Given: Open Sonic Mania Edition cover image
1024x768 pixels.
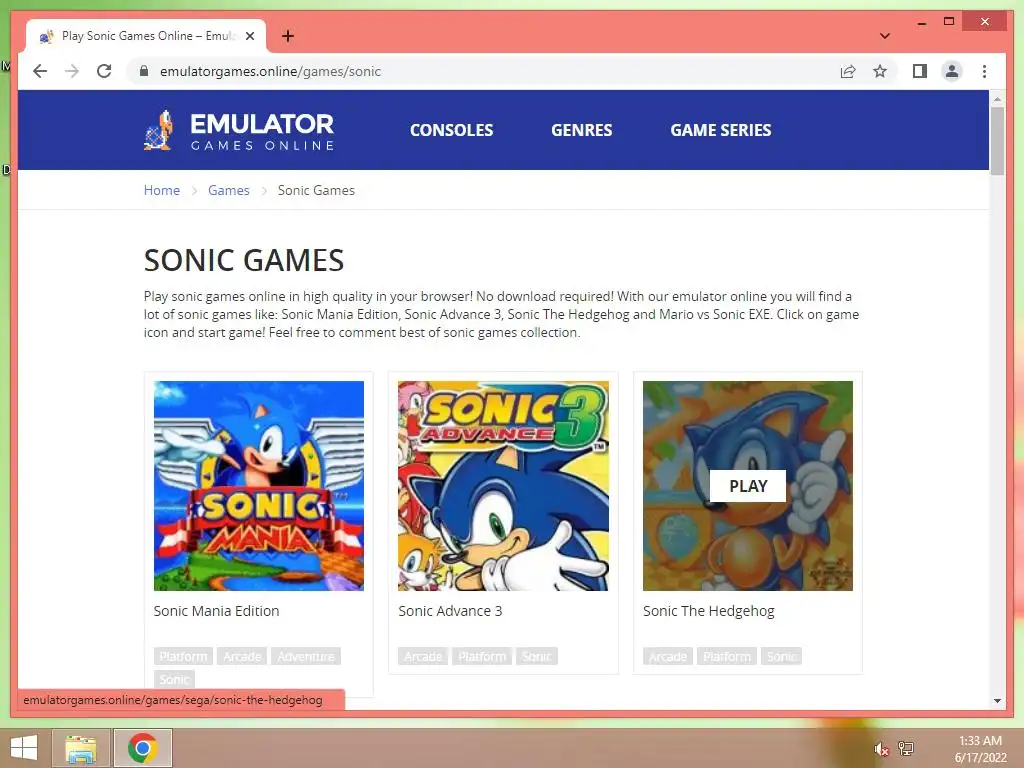Looking at the screenshot, I should 259,486.
